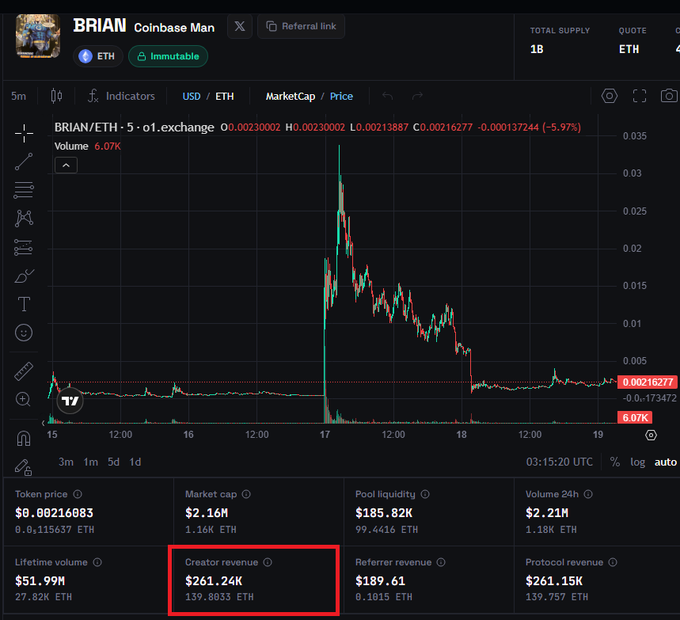
Task: Activate the zoom in tool
Action: [23, 399]
